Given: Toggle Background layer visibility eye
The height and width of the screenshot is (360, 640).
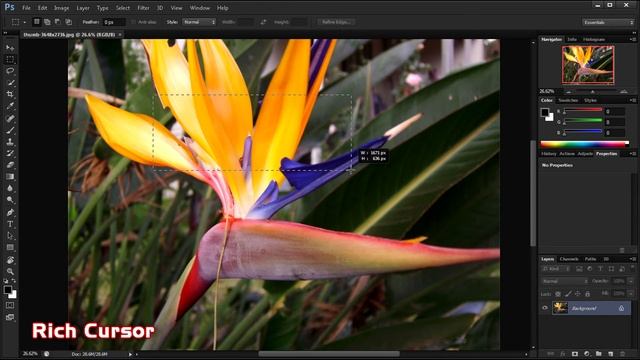Looking at the screenshot, I should coord(545,308).
